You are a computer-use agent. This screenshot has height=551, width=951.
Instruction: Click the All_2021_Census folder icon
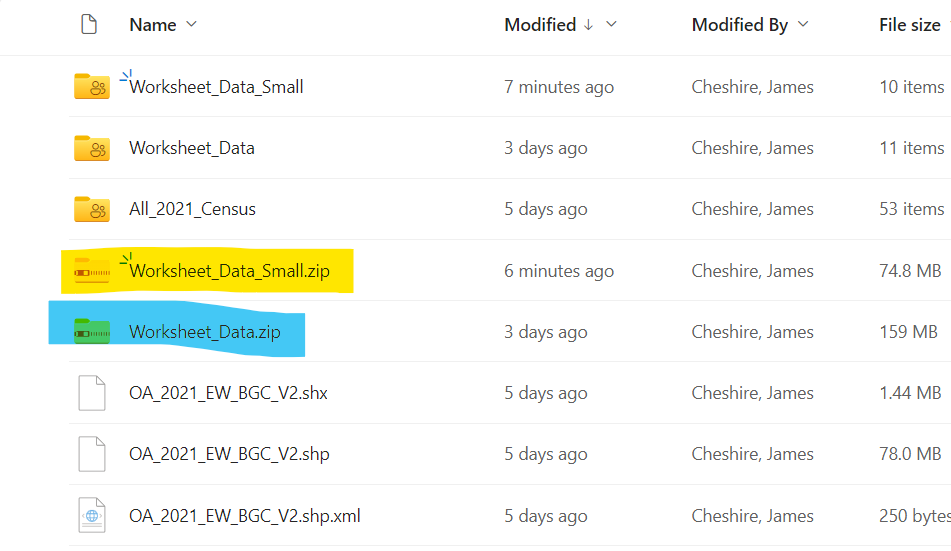coord(92,209)
